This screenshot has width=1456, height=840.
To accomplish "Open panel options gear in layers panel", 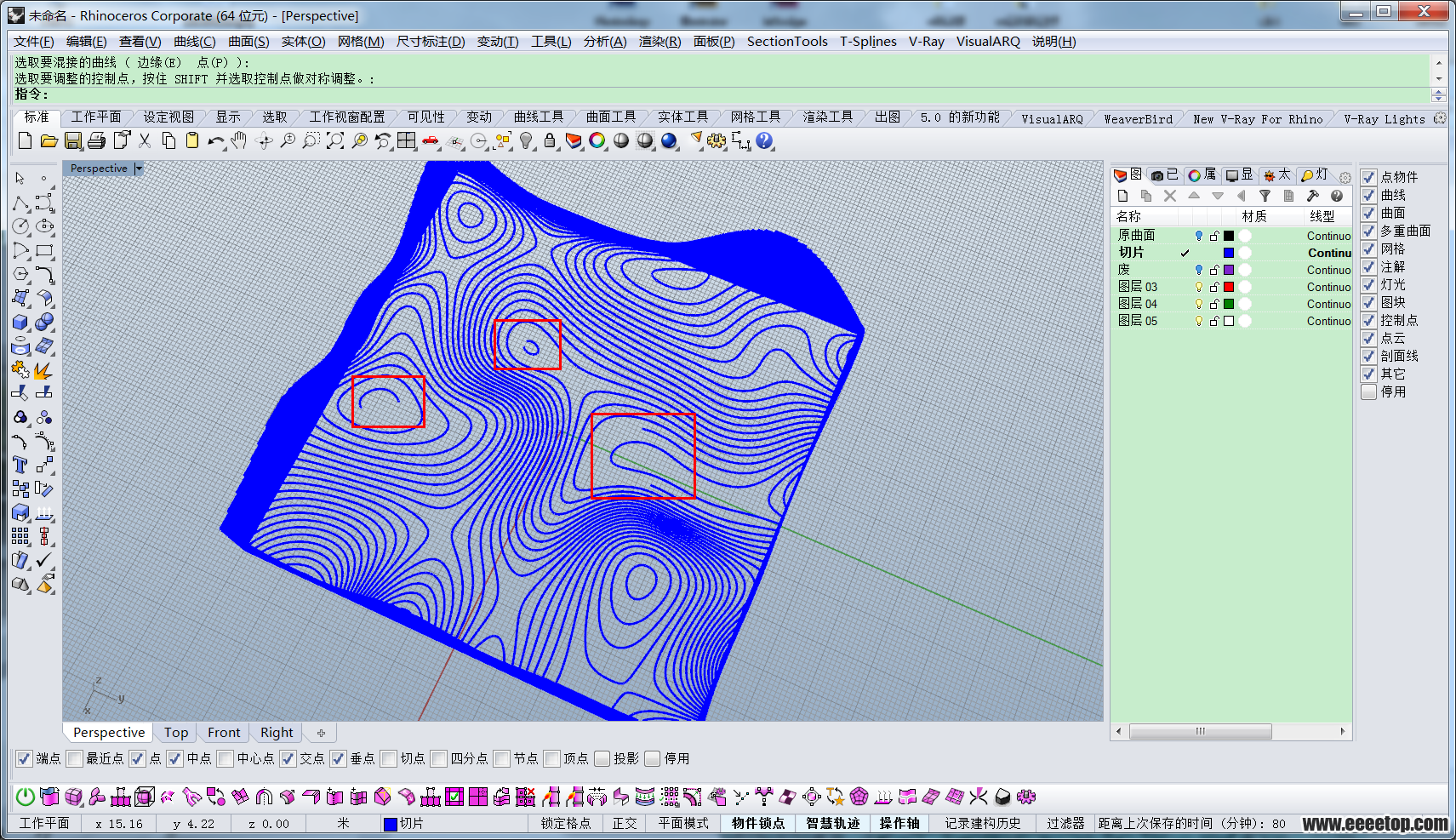I will (x=1345, y=177).
